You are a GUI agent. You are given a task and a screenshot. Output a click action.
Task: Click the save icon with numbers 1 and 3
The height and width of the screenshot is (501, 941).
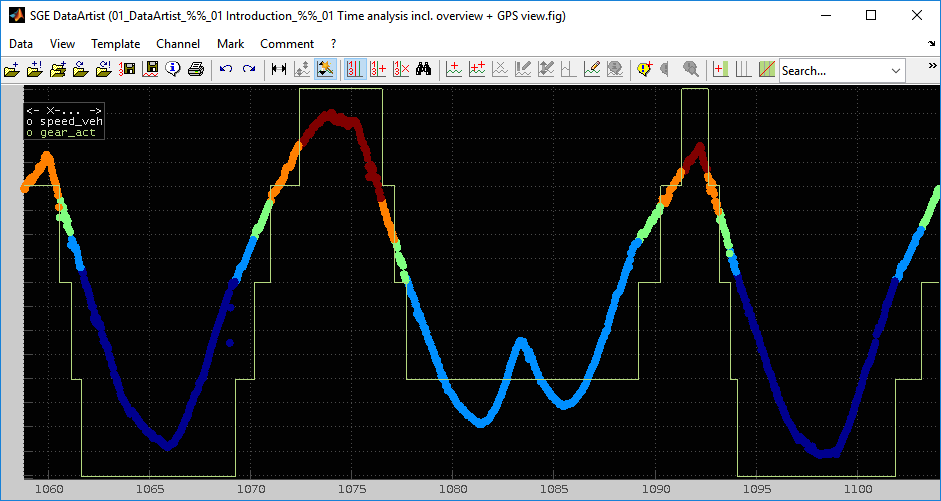[x=126, y=69]
